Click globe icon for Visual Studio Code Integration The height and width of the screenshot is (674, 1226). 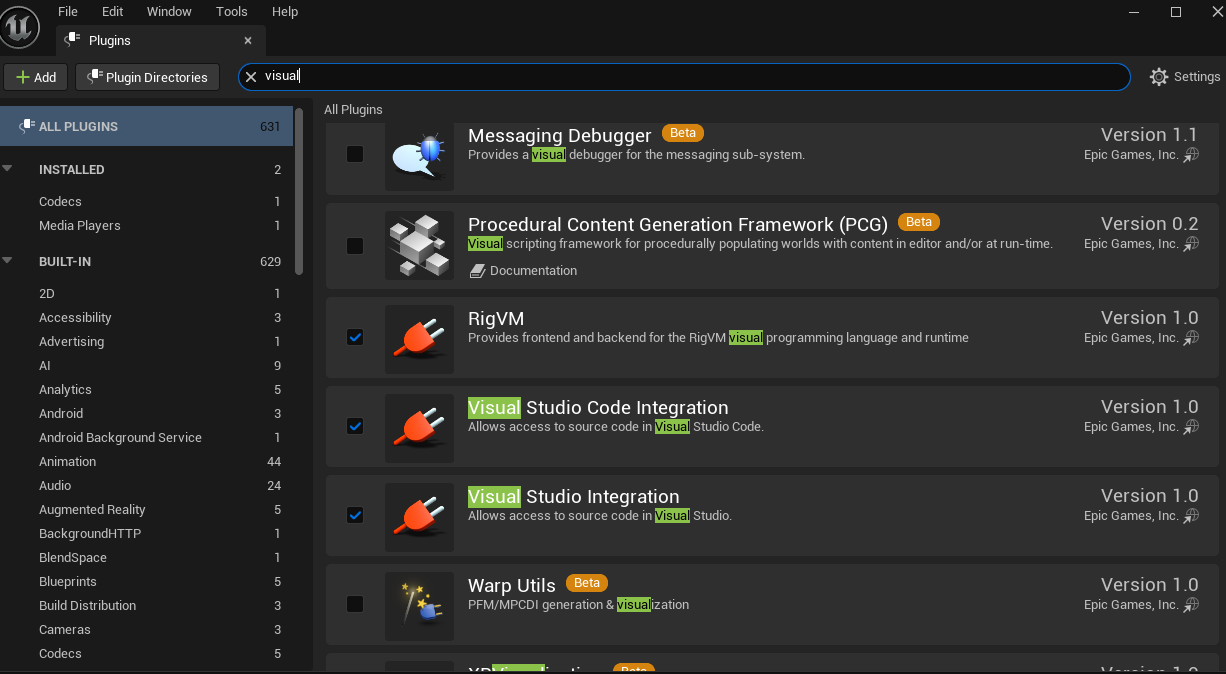click(x=1191, y=427)
